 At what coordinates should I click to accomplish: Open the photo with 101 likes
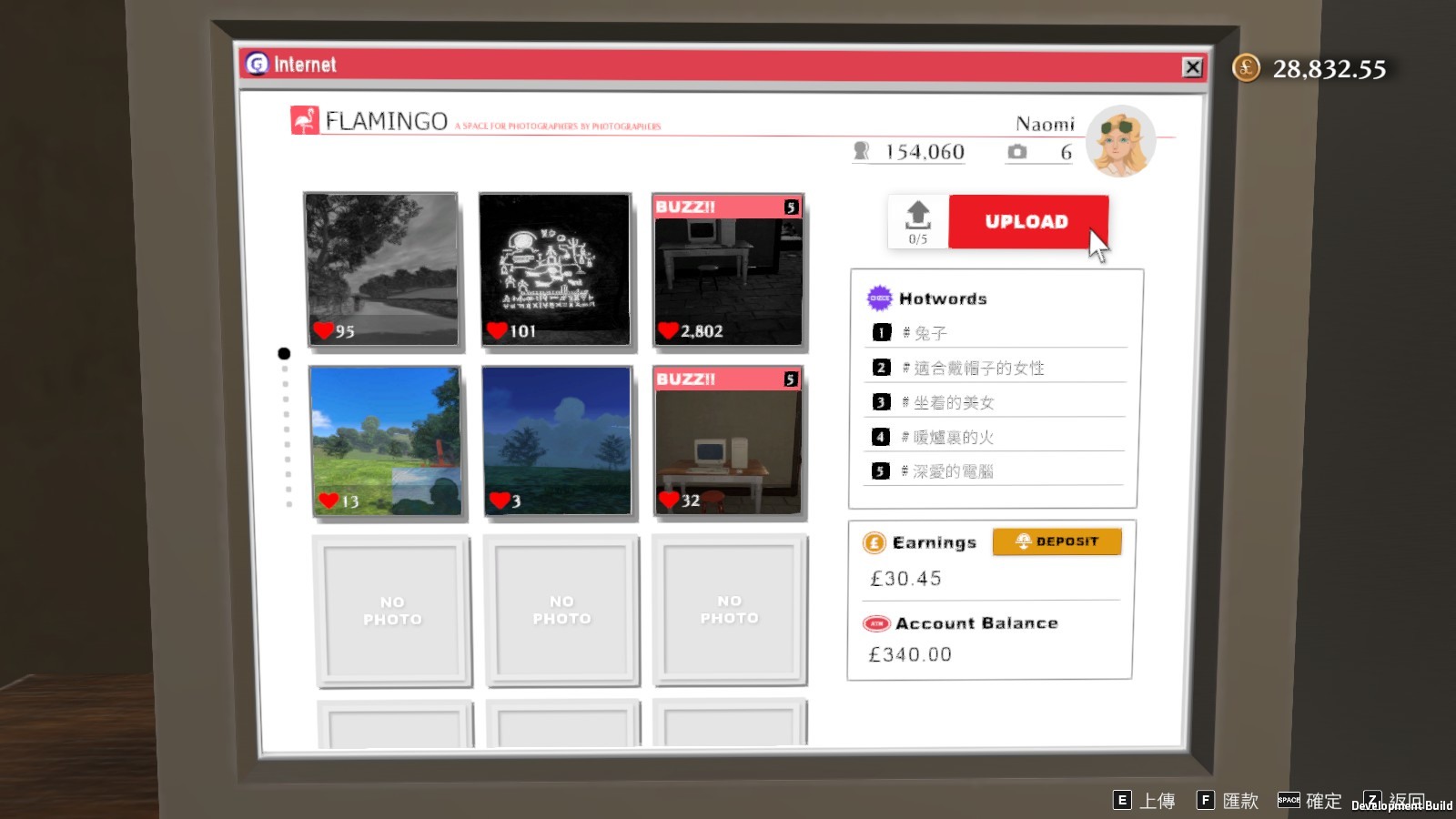[x=555, y=270]
